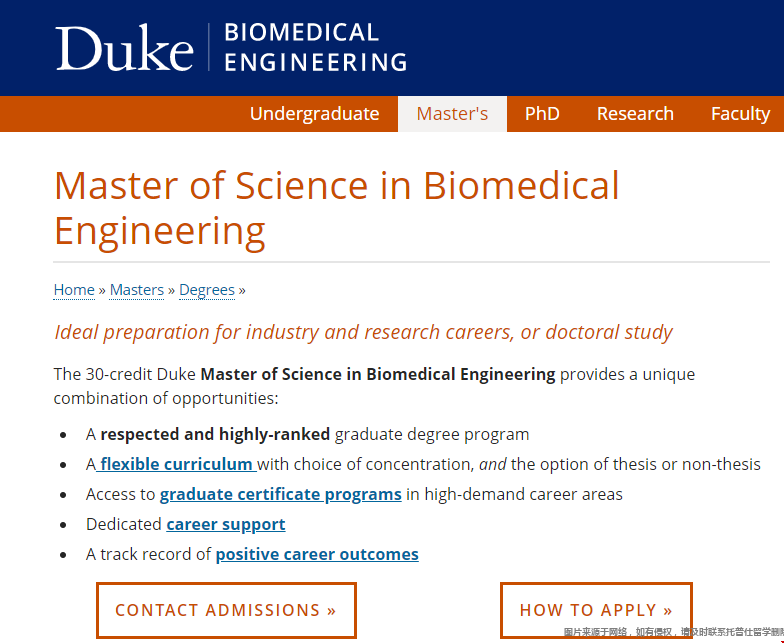Click the Biomedical Engineering header wordmark
Screen dimensions: 784x643
(315, 47)
